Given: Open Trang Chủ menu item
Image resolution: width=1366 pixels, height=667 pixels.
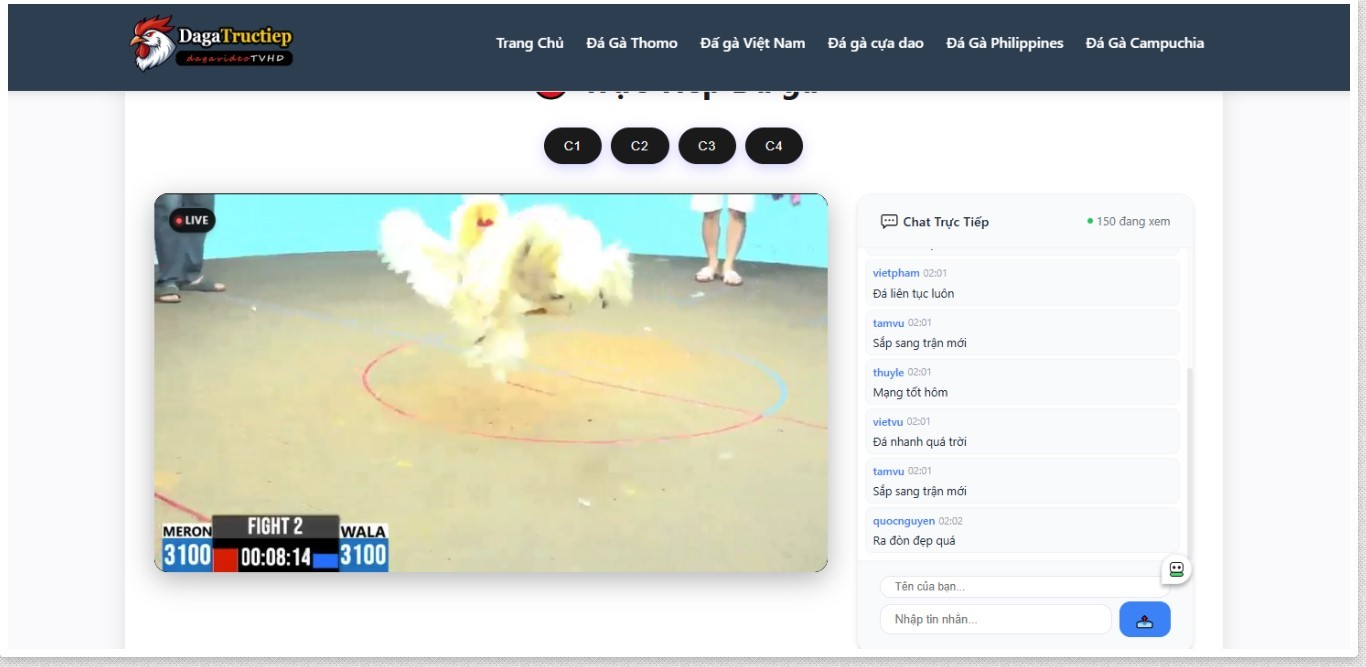Looking at the screenshot, I should 529,43.
